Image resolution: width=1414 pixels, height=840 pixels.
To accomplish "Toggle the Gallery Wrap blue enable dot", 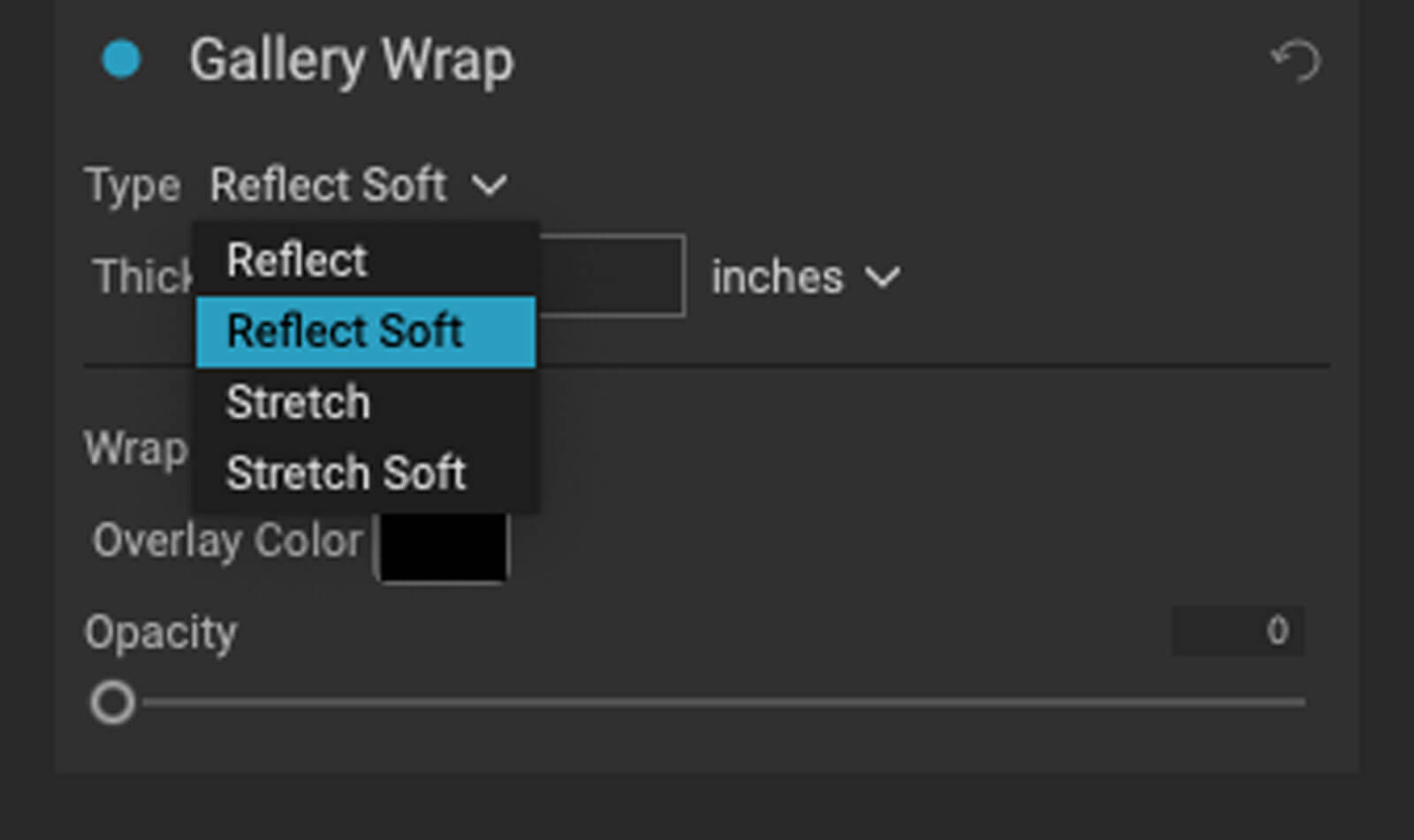I will point(121,60).
